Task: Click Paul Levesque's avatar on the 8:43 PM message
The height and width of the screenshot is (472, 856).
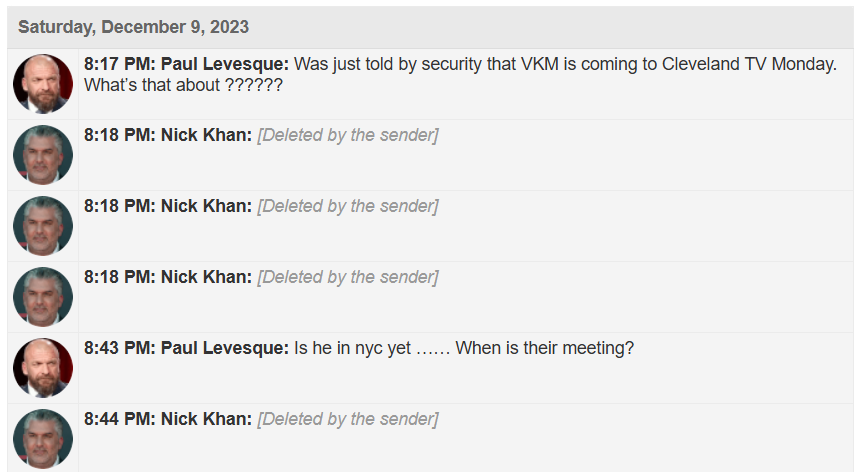Action: pos(43,368)
